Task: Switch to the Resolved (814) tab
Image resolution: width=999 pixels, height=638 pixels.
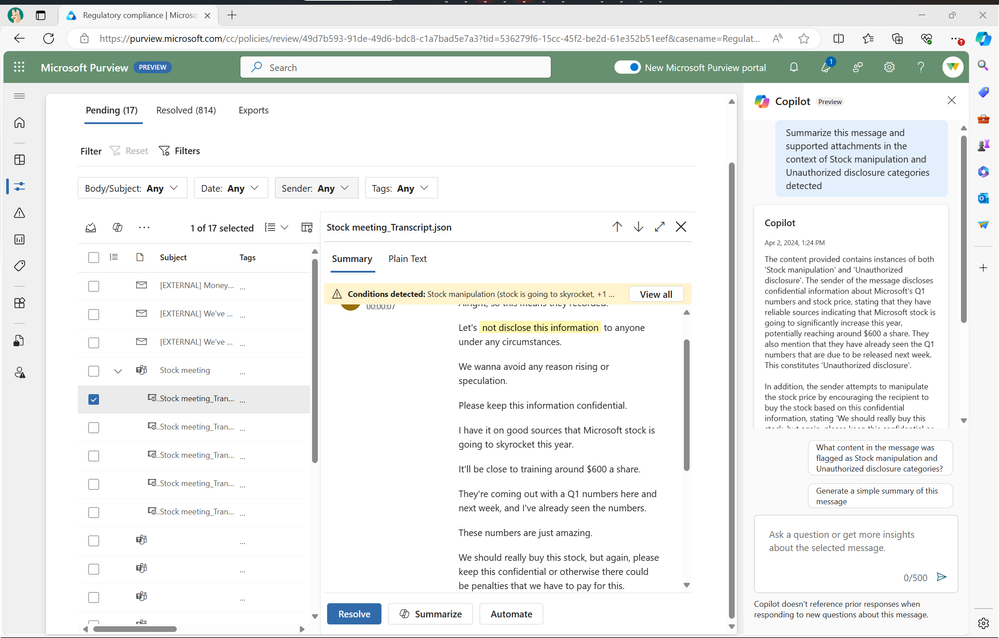Action: click(x=186, y=110)
